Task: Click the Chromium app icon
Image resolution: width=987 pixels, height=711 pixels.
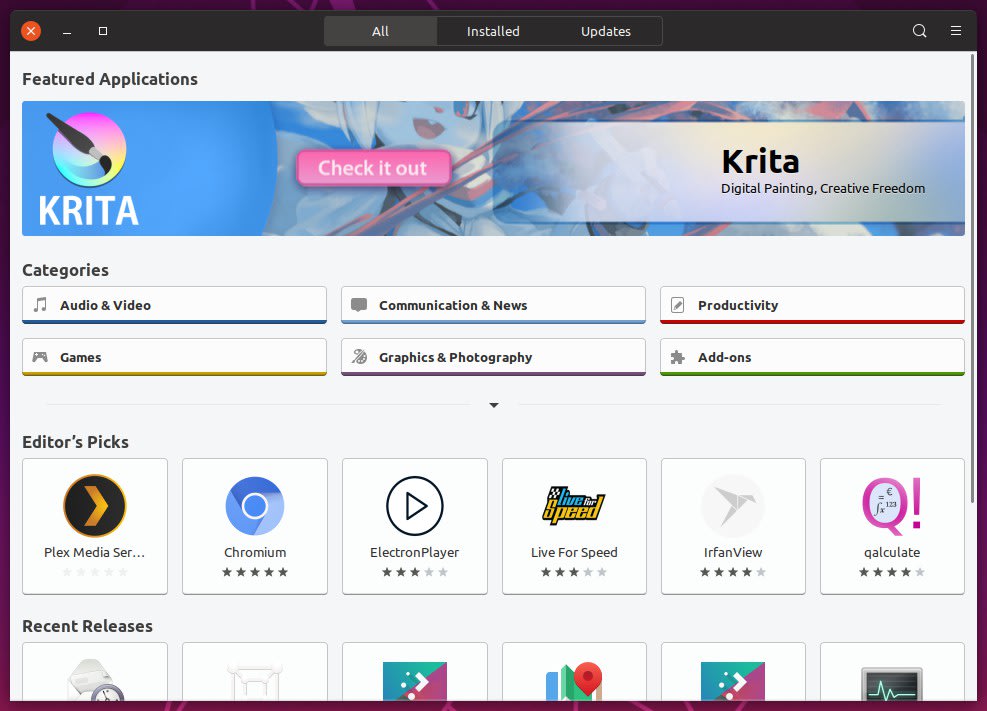Action: pos(255,506)
